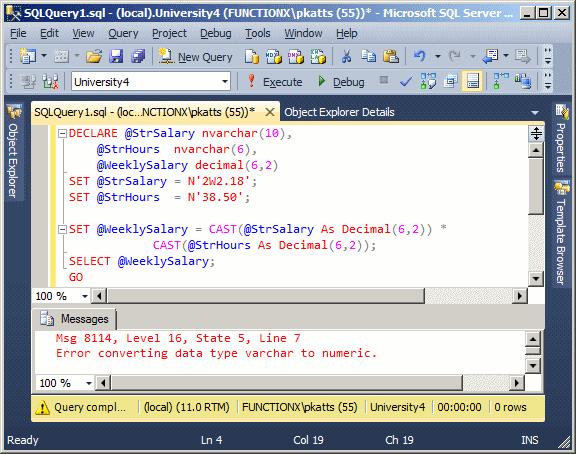This screenshot has height=454, width=576.
Task: Open the Template Browser side panel
Action: [560, 234]
